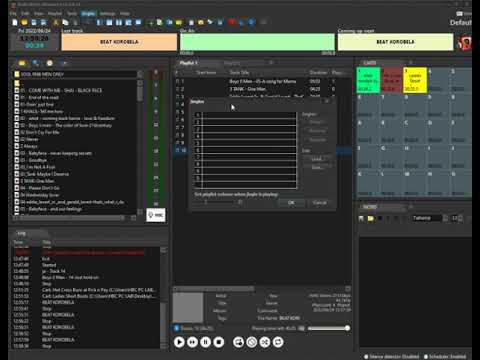Select '01 - COME WITH ME' track in list

[61, 90]
